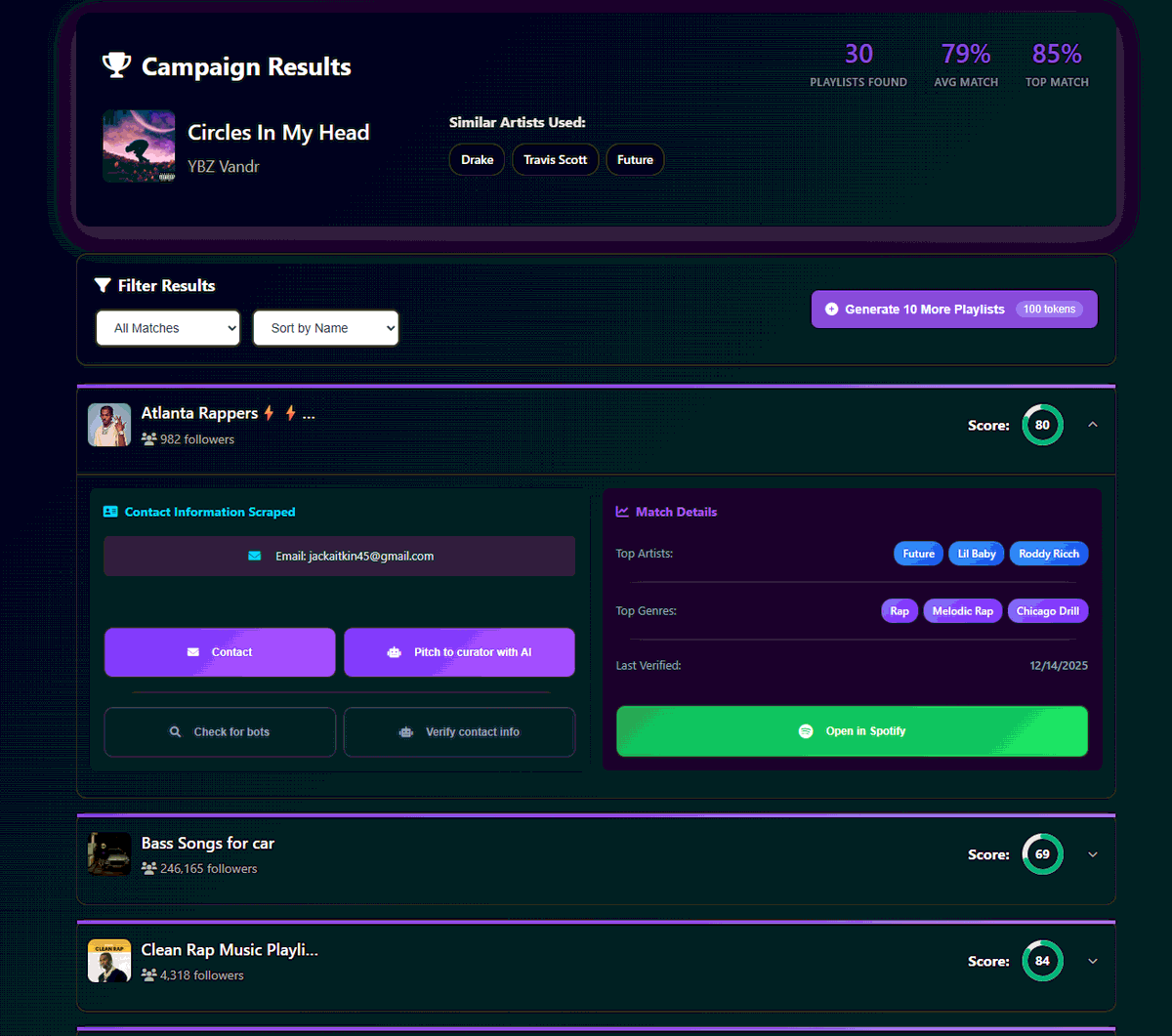Click the followers icon under Bass Songs for car
1172x1036 pixels.
click(x=148, y=868)
